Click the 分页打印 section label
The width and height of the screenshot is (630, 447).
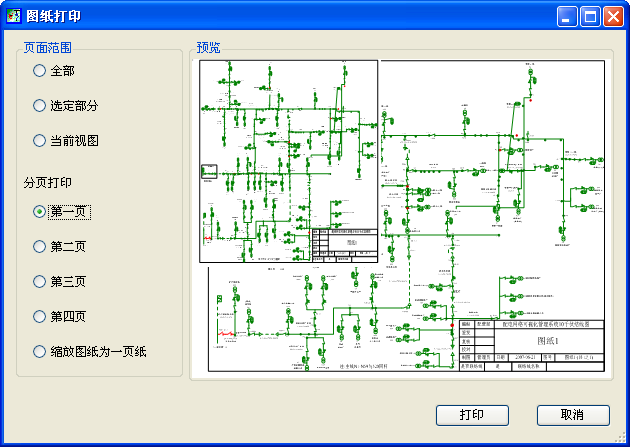click(x=47, y=183)
